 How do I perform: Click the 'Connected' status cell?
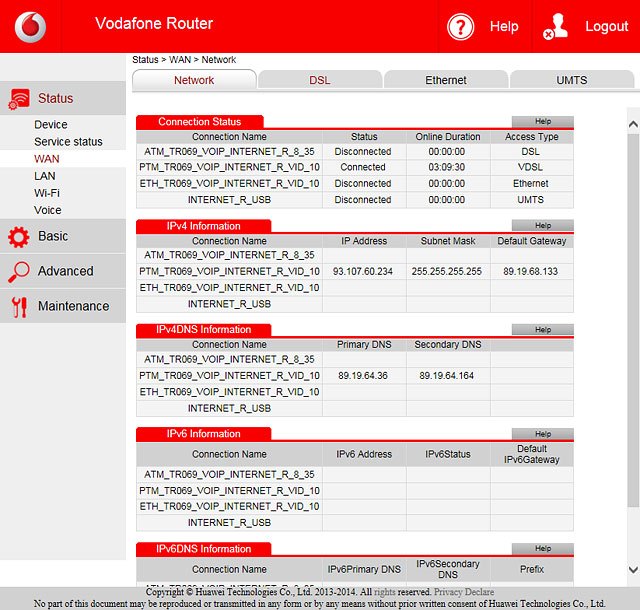[363, 167]
